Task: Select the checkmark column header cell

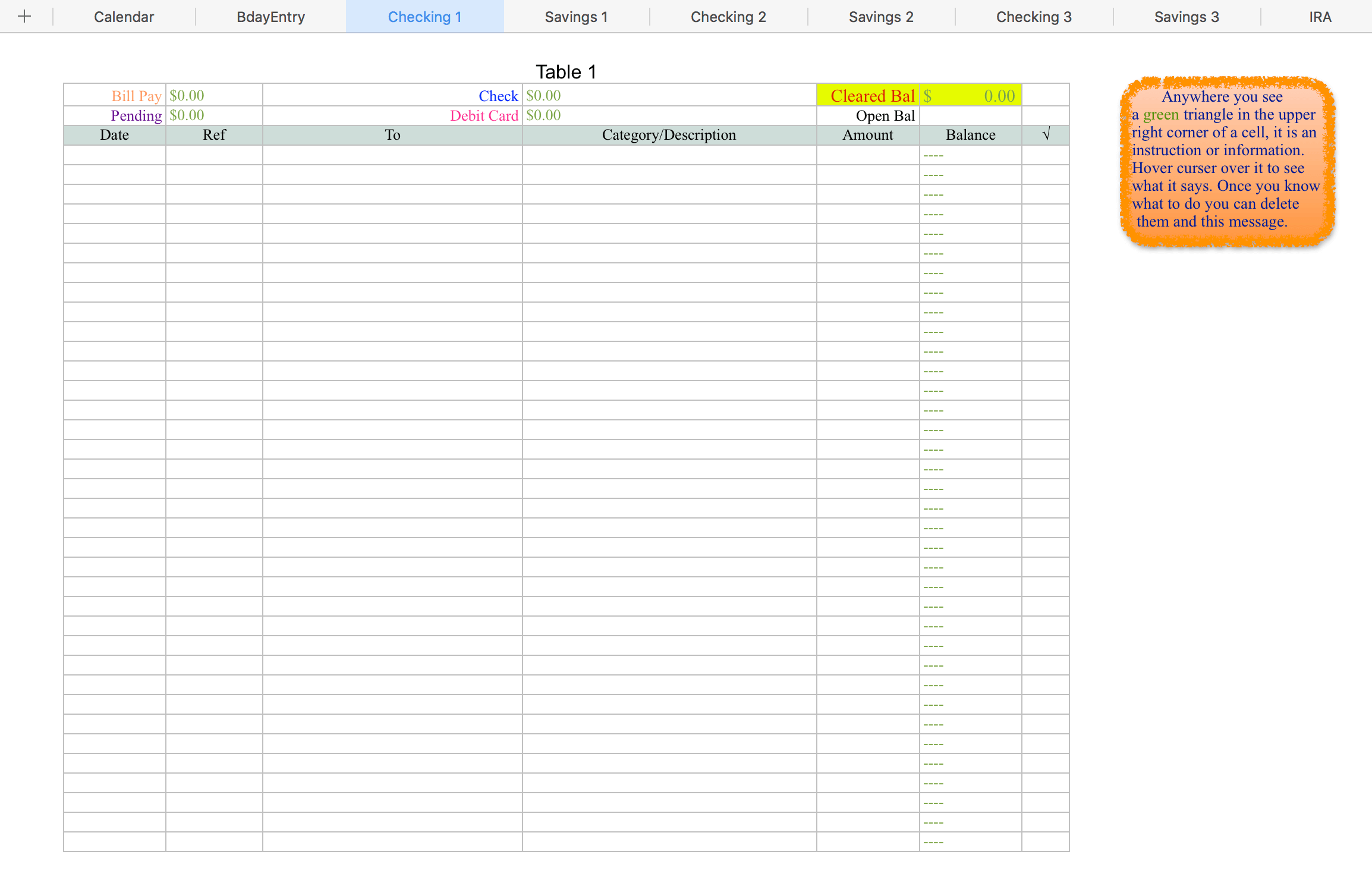Action: tap(1045, 135)
